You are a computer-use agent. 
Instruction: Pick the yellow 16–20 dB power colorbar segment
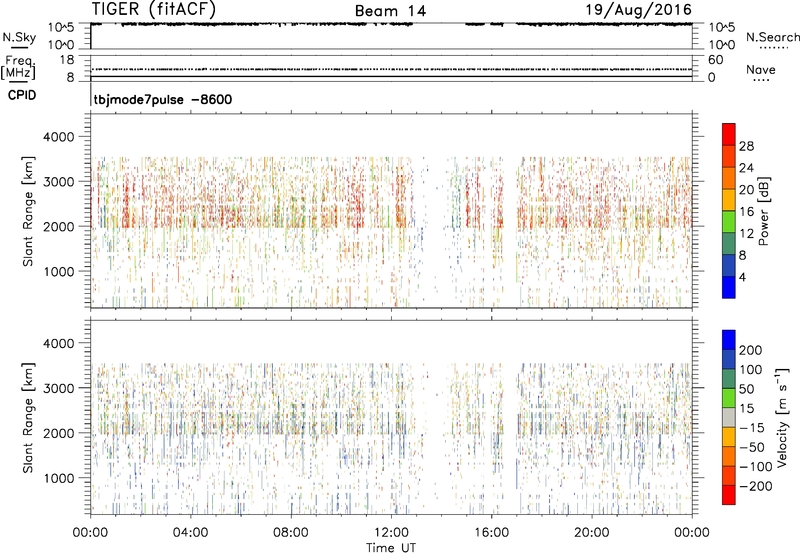point(729,199)
